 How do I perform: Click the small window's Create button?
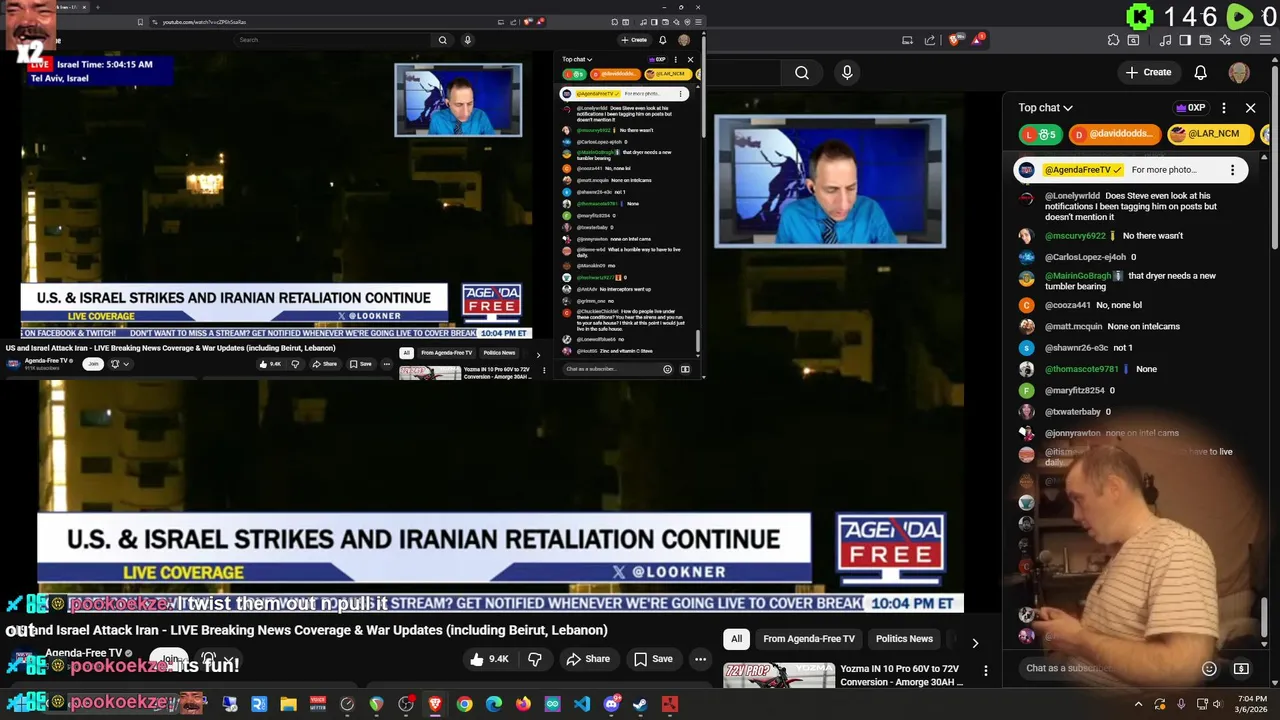[634, 40]
